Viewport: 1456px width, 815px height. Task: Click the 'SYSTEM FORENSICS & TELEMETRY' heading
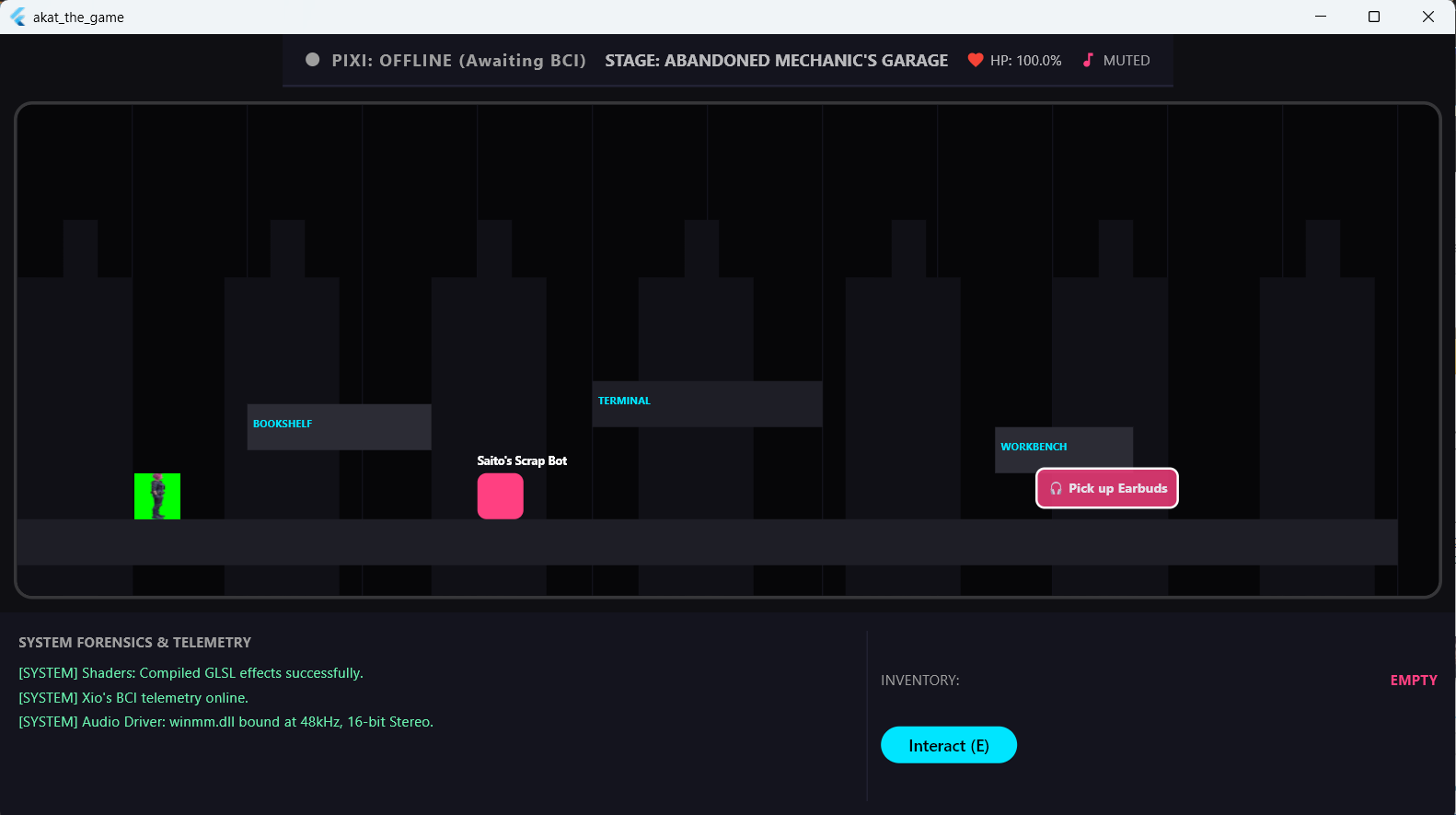coord(135,643)
